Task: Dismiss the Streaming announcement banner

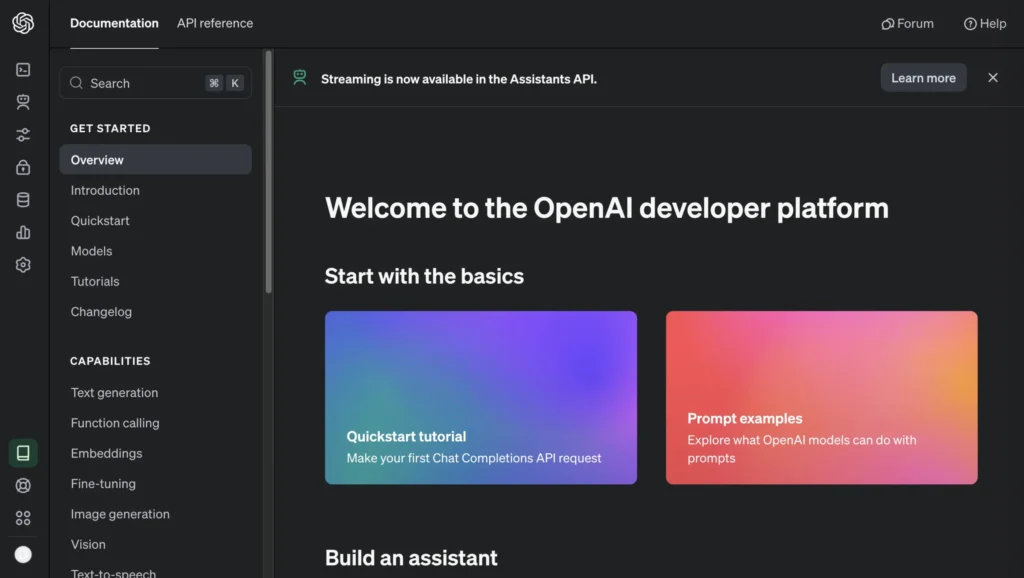Action: (993, 77)
